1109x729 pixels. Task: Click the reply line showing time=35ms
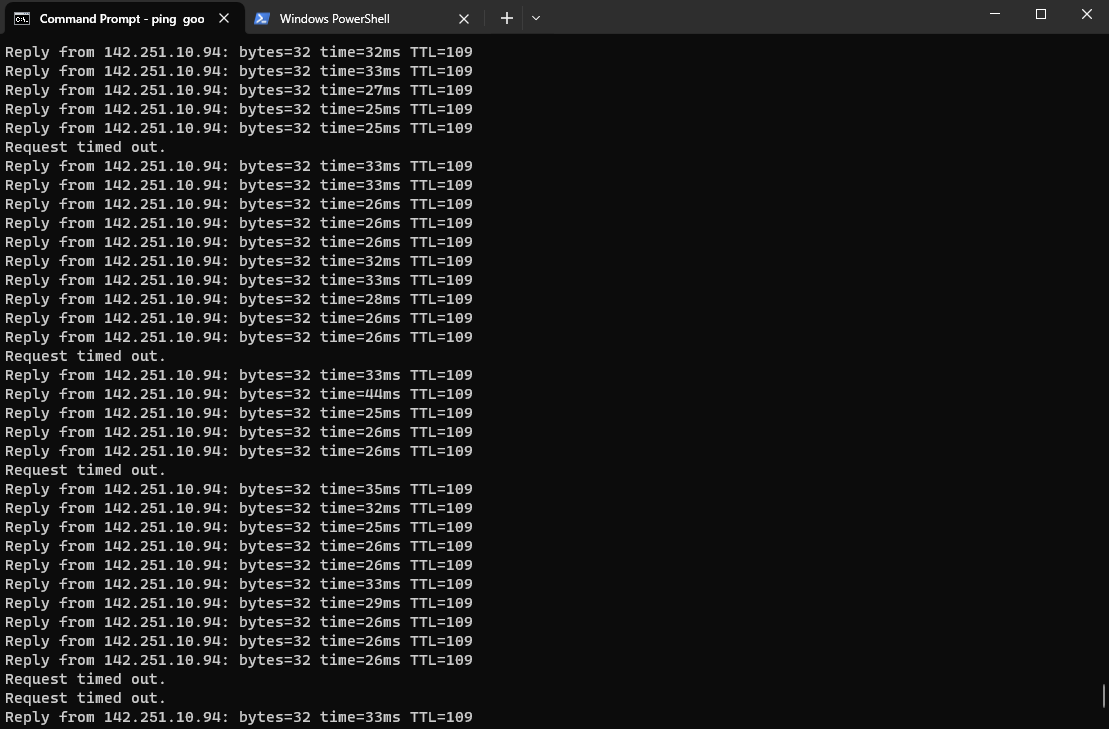[x=239, y=489]
